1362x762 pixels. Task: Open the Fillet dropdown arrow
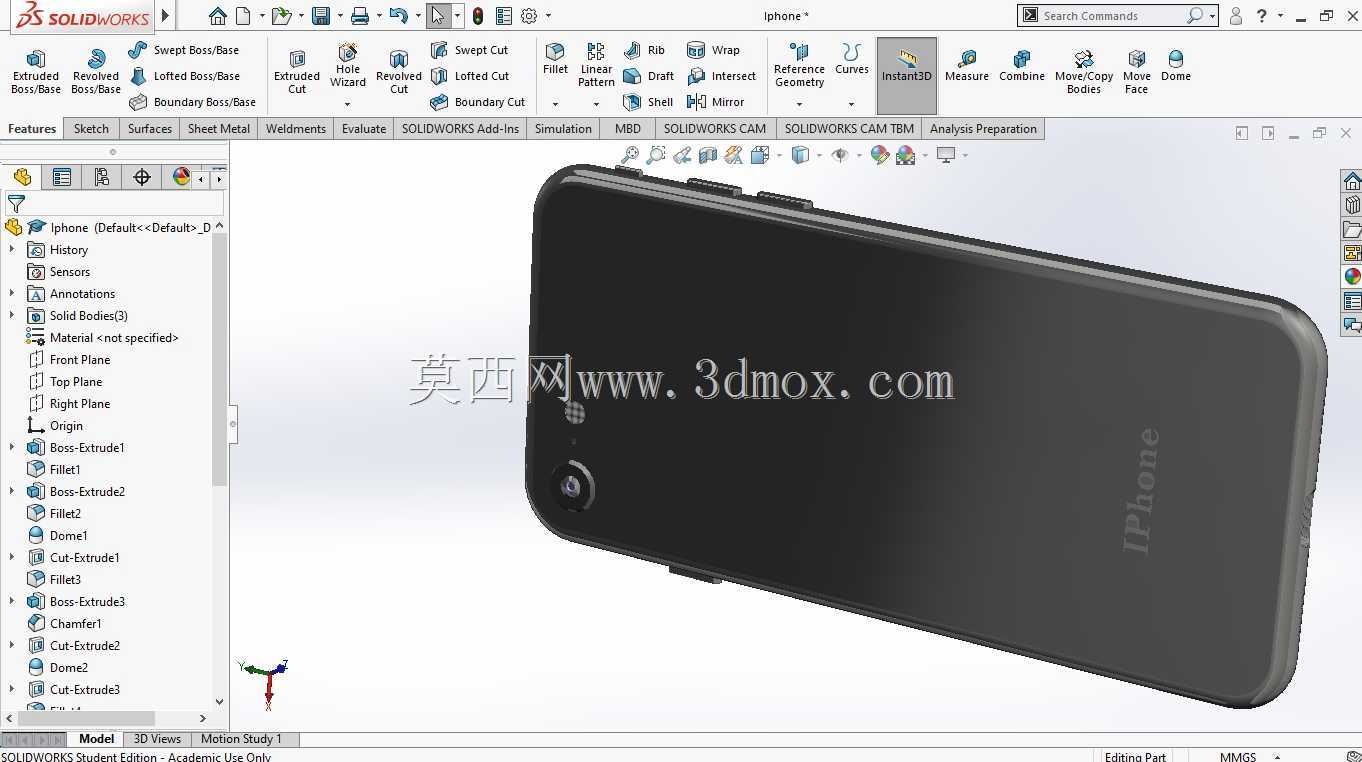click(555, 104)
